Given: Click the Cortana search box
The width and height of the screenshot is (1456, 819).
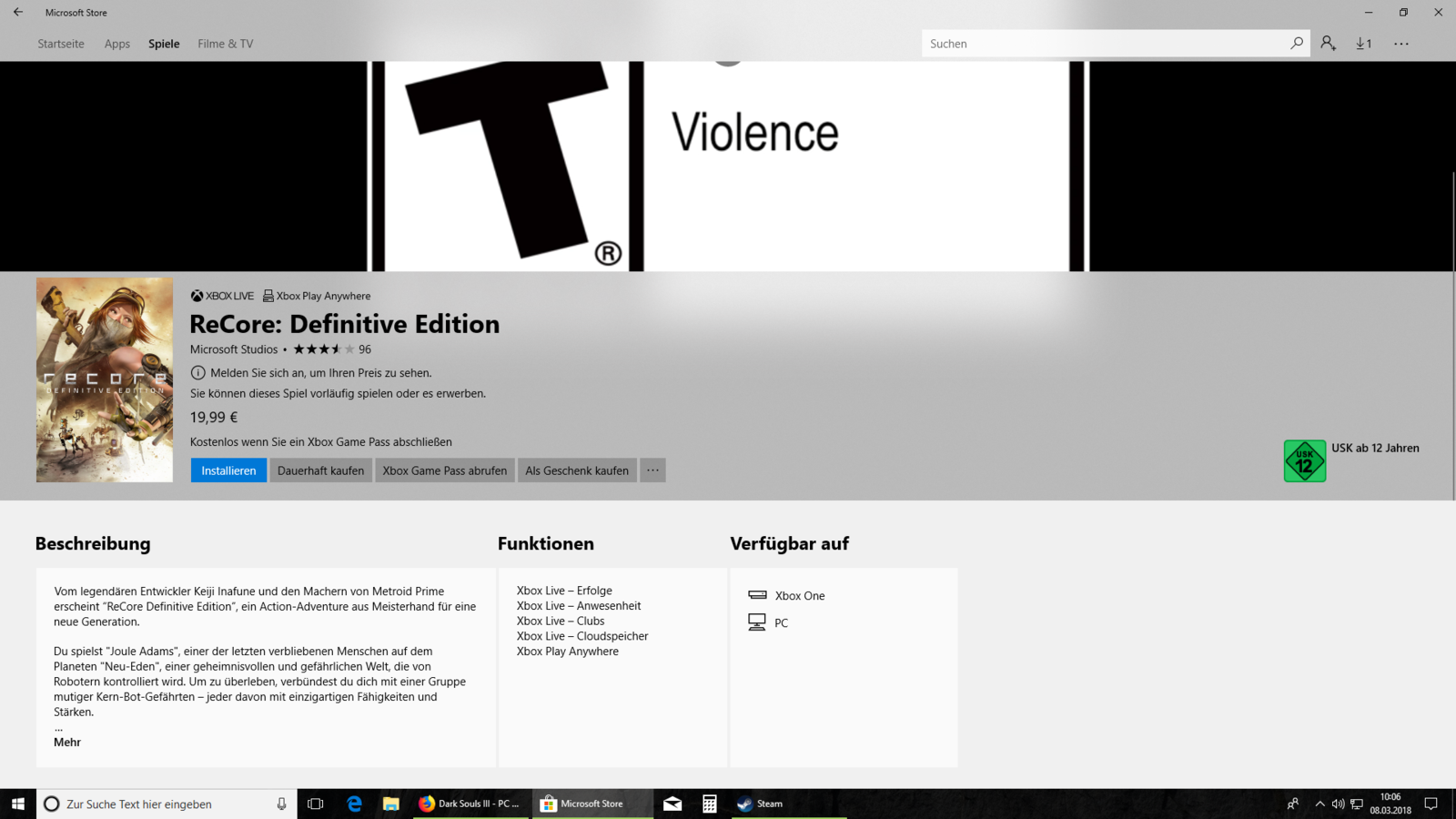Looking at the screenshot, I should (167, 804).
